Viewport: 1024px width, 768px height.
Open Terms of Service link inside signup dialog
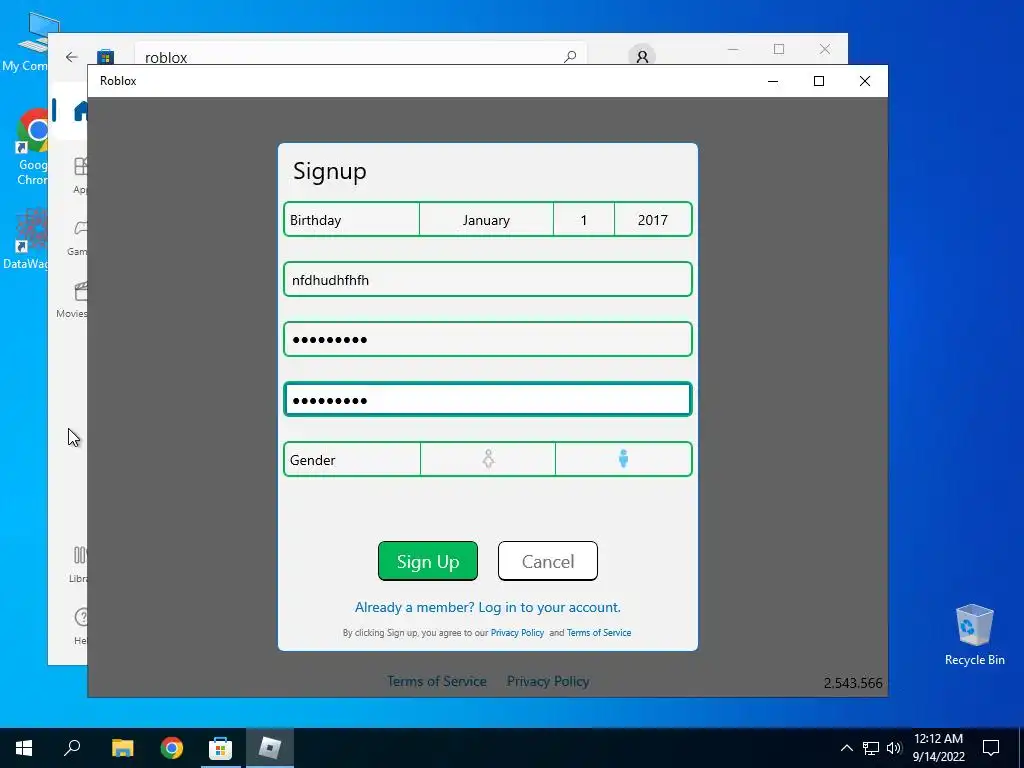[x=599, y=633]
